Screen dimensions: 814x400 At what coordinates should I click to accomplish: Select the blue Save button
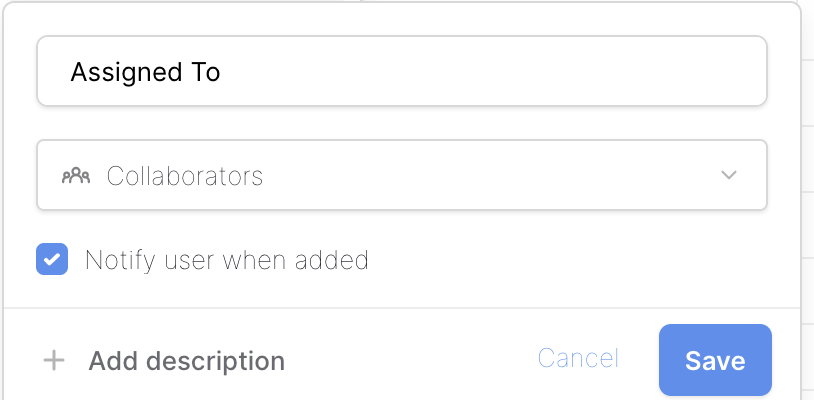[715, 360]
